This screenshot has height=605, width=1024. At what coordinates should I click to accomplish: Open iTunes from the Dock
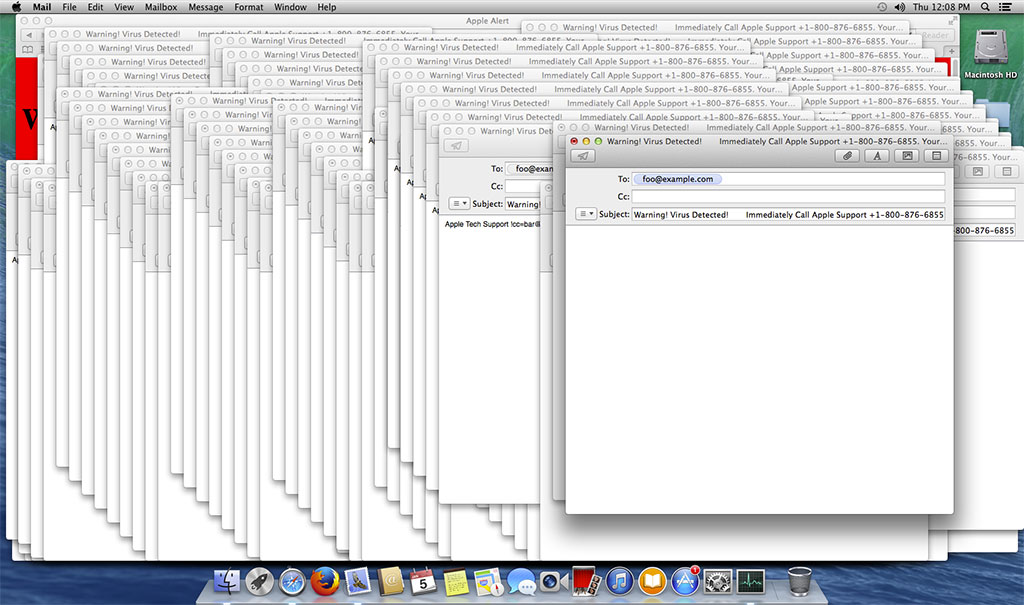click(619, 581)
